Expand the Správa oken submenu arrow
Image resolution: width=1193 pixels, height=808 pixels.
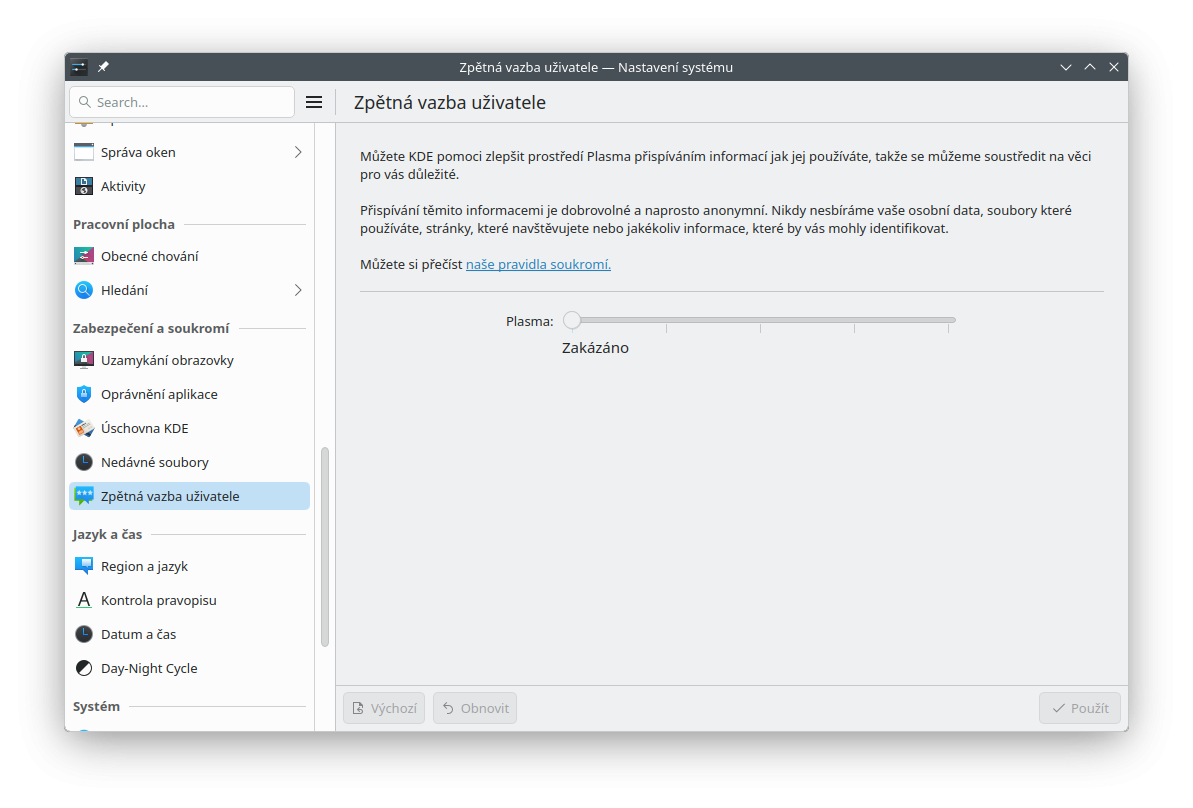pyautogui.click(x=298, y=152)
